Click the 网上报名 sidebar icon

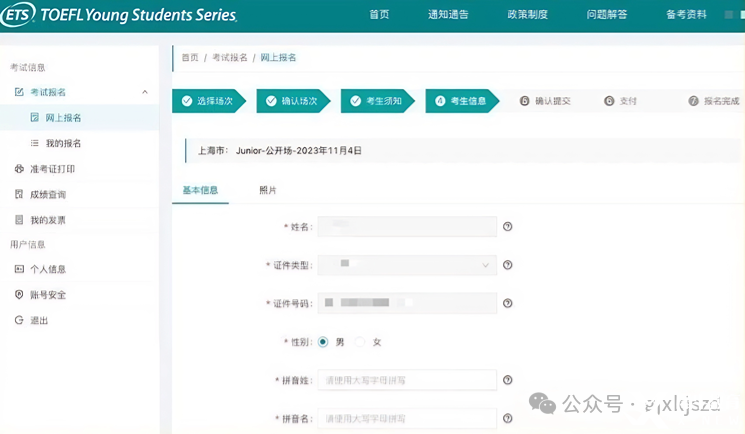pos(34,117)
